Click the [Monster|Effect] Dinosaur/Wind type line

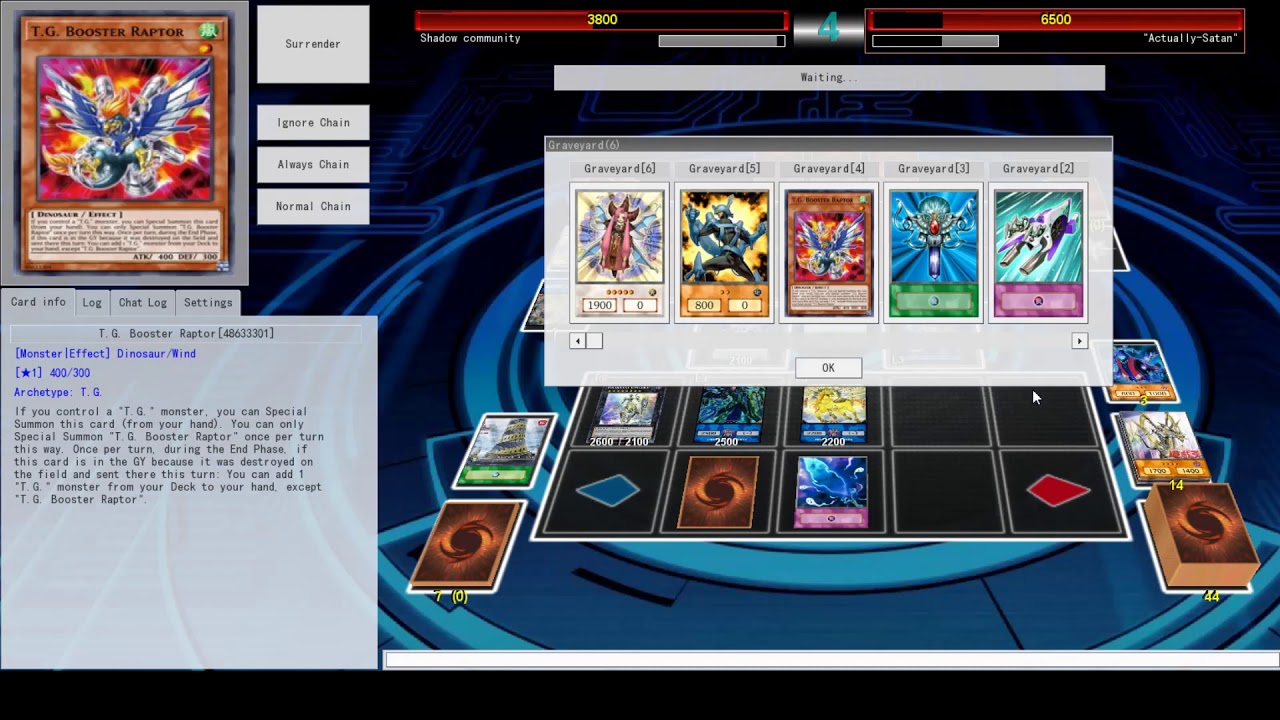[105, 353]
